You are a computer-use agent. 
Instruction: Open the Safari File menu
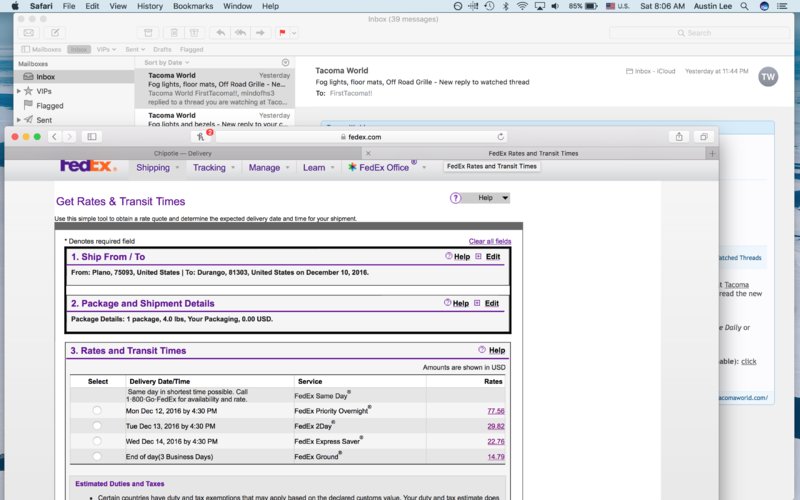[68, 6]
